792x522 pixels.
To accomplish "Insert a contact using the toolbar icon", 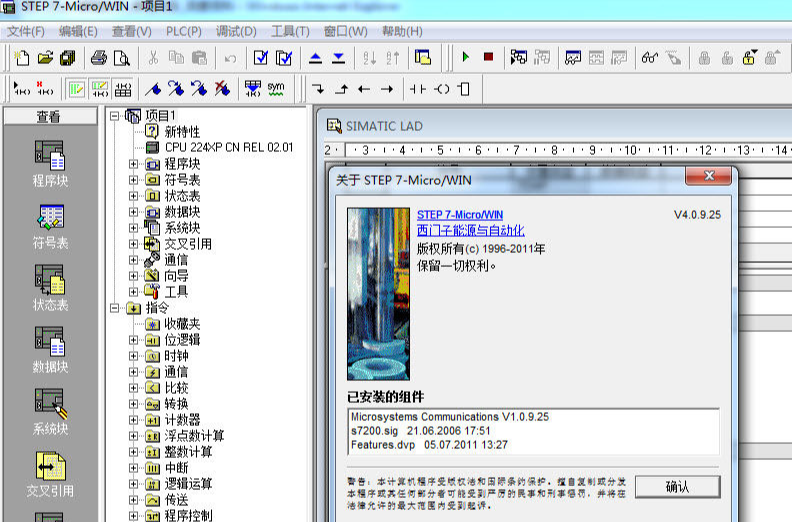I will 416,89.
